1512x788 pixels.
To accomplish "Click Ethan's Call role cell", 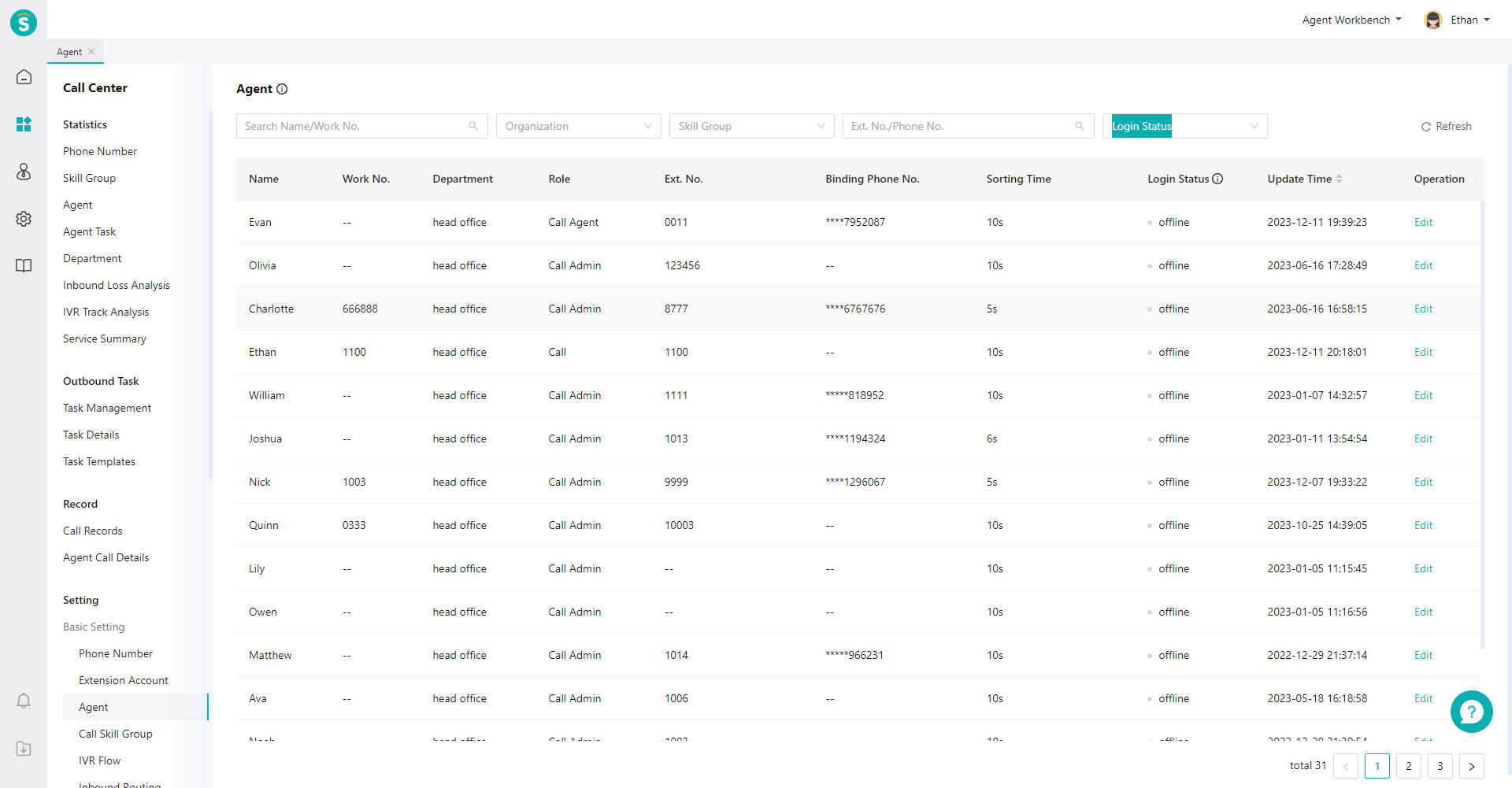I will pos(558,352).
